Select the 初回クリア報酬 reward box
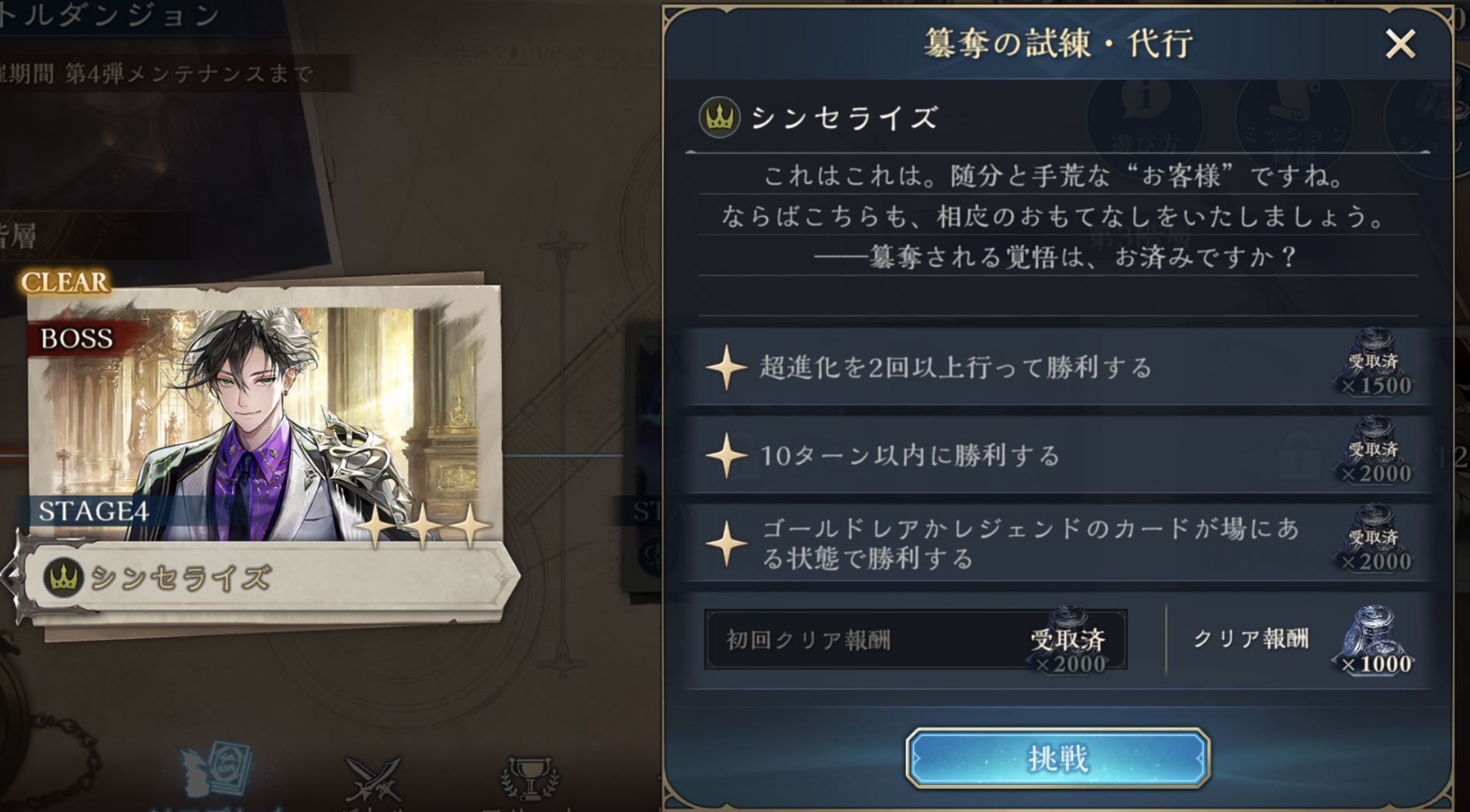The width and height of the screenshot is (1470, 812). tap(915, 640)
